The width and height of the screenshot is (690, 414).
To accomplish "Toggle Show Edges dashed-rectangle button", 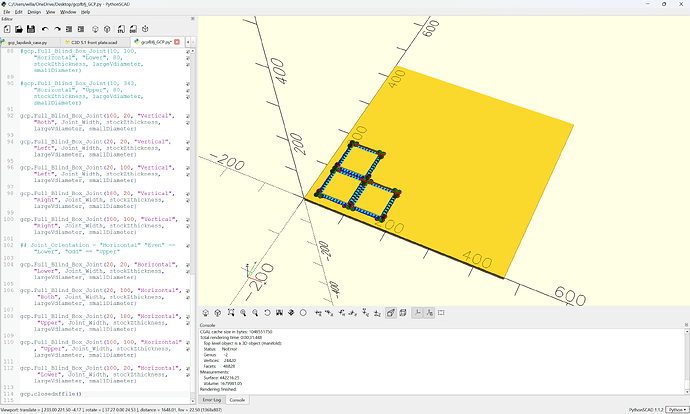I will (441, 313).
